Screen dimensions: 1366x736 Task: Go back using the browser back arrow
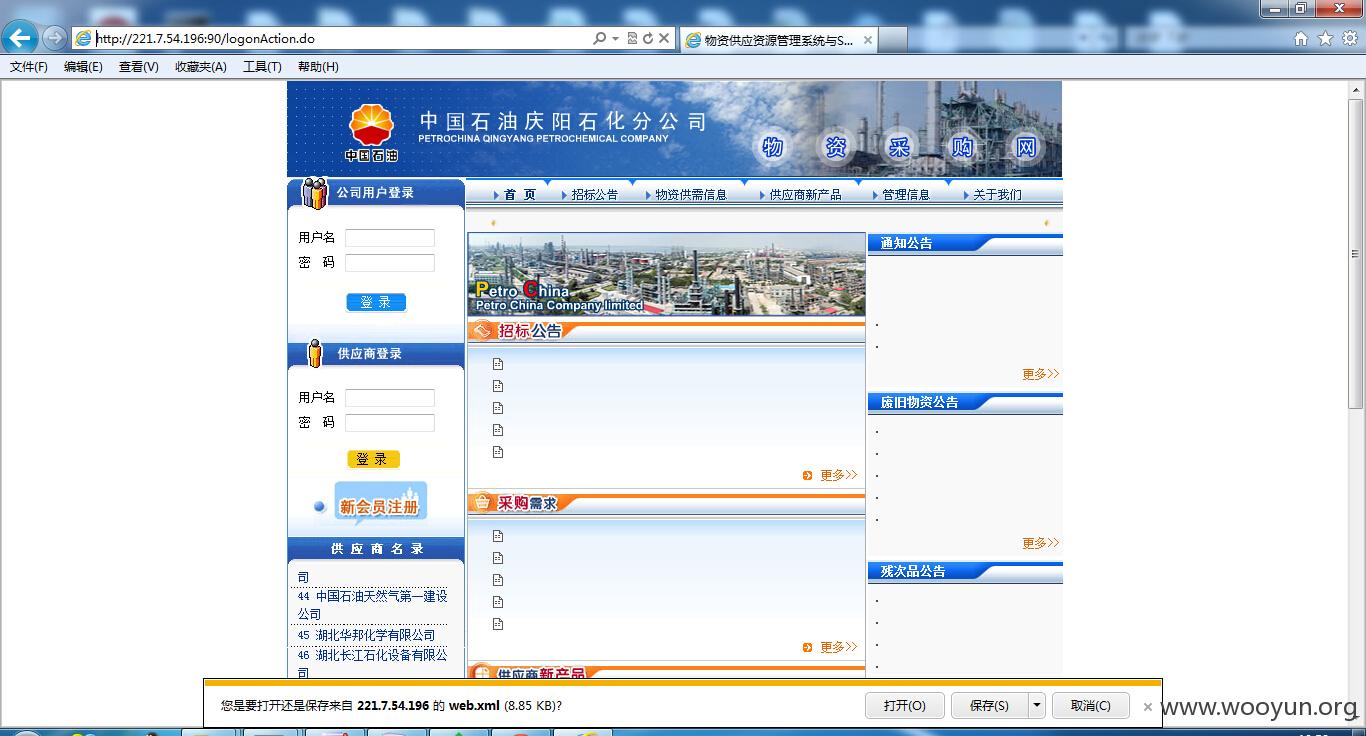pos(21,39)
